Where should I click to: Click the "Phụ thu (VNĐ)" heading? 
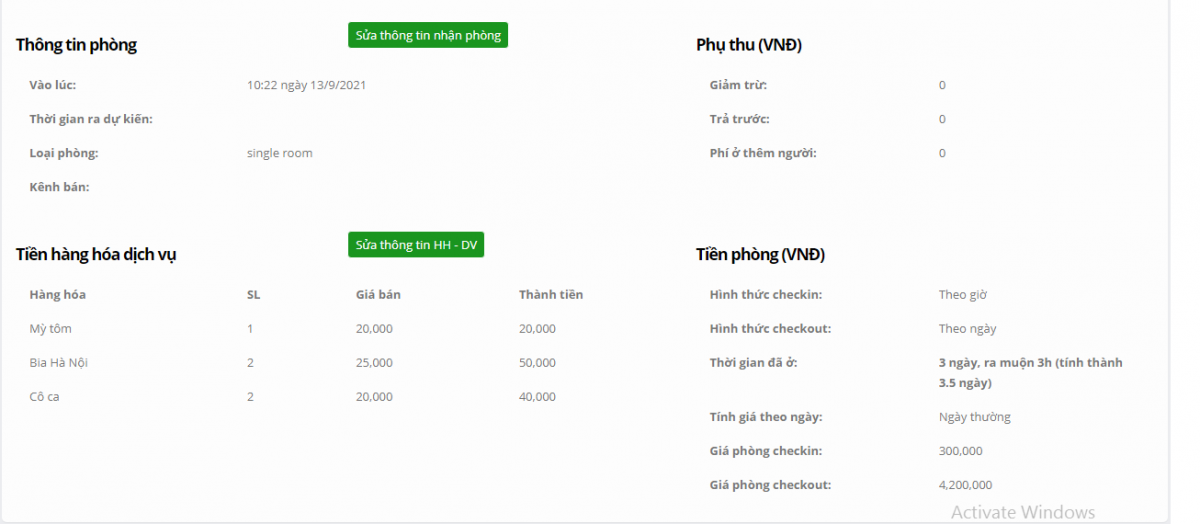[x=749, y=45]
